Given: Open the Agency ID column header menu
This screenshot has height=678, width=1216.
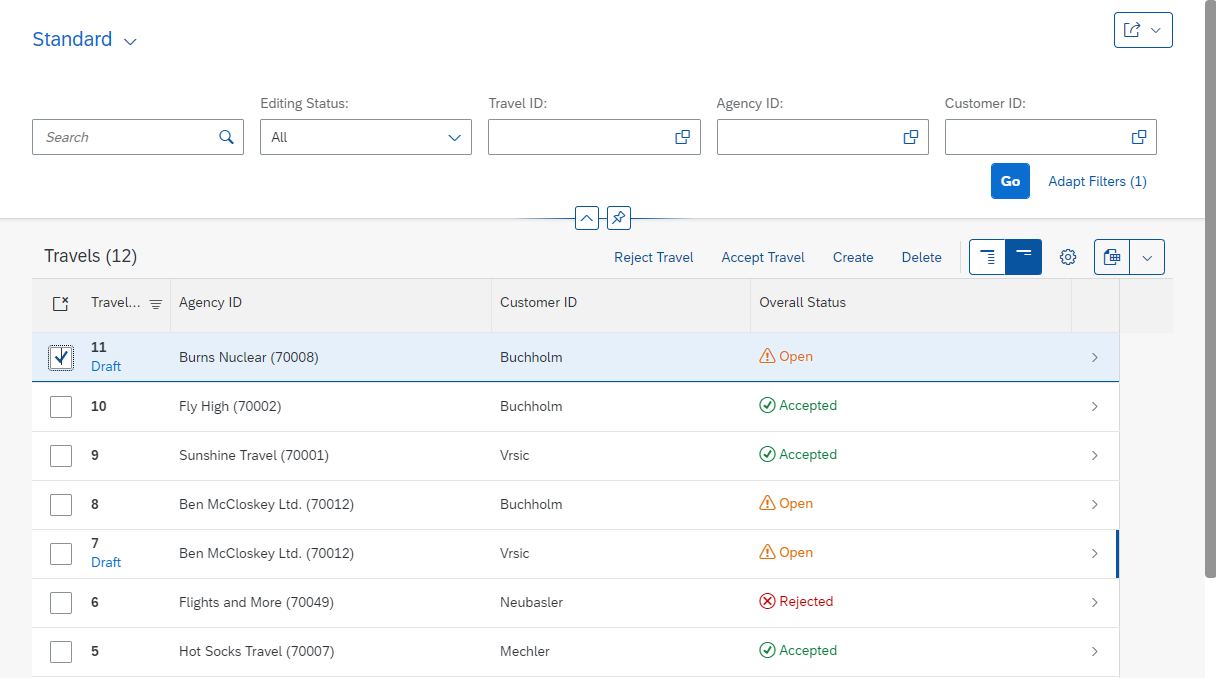Looking at the screenshot, I should point(331,303).
